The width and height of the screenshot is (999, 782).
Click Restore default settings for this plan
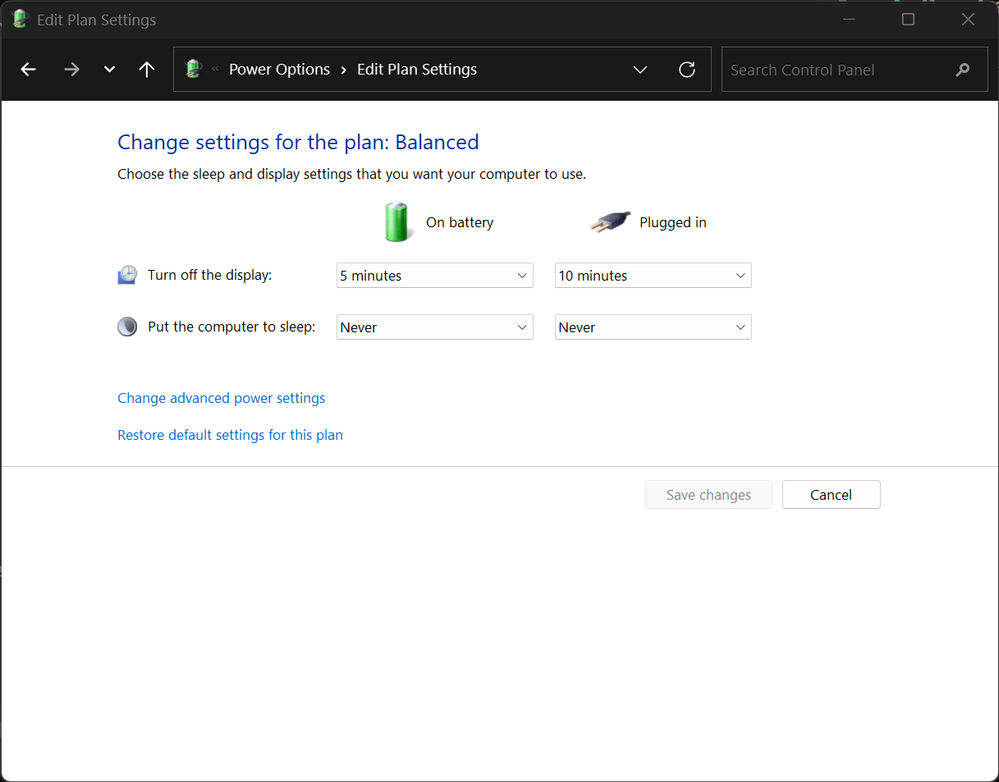(230, 435)
